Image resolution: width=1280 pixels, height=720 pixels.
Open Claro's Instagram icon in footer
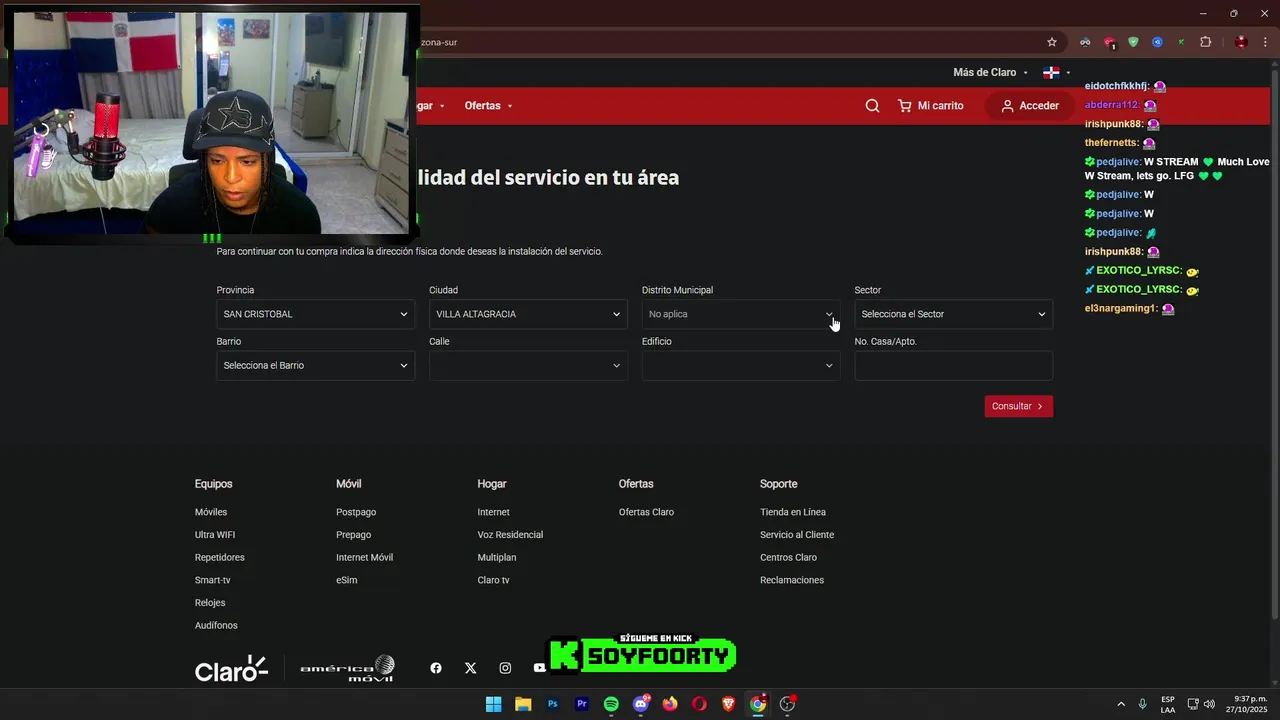tap(505, 668)
